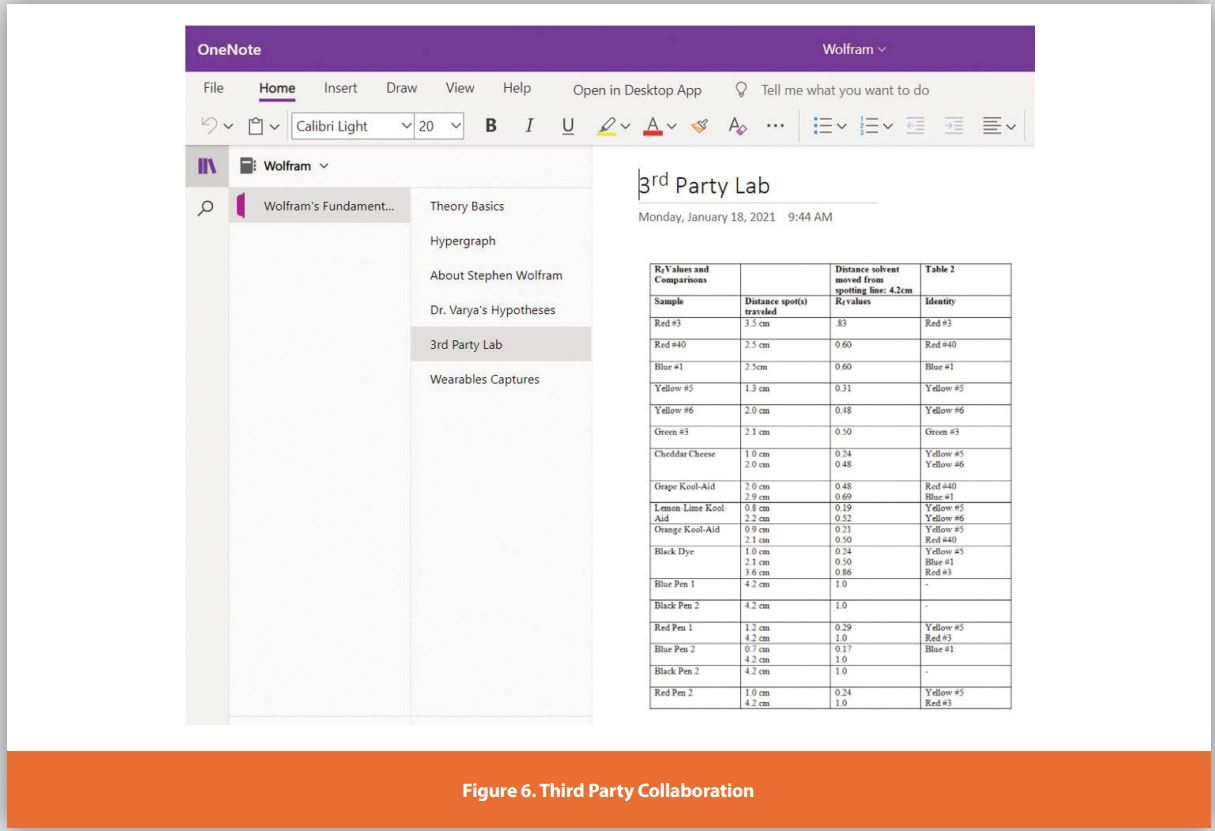Click the Notebooks library icon
This screenshot has width=1215, height=831.
pyautogui.click(x=208, y=165)
